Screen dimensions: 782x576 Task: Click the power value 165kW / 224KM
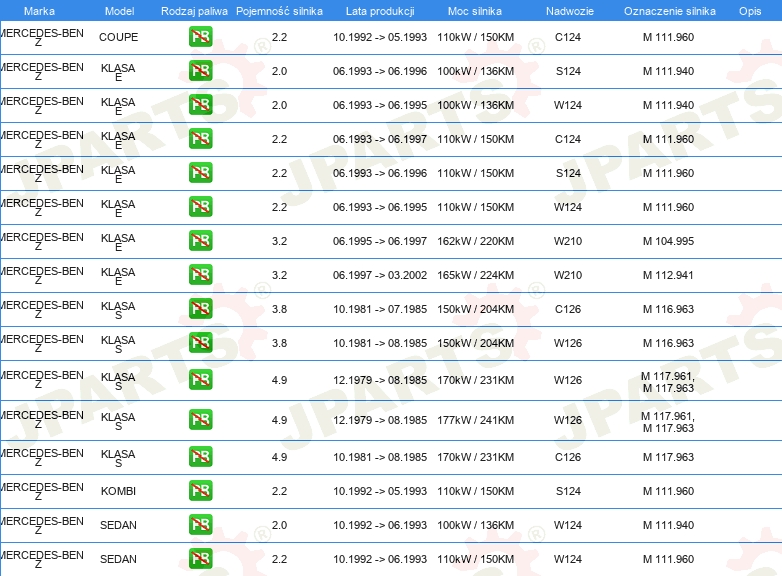pos(475,275)
